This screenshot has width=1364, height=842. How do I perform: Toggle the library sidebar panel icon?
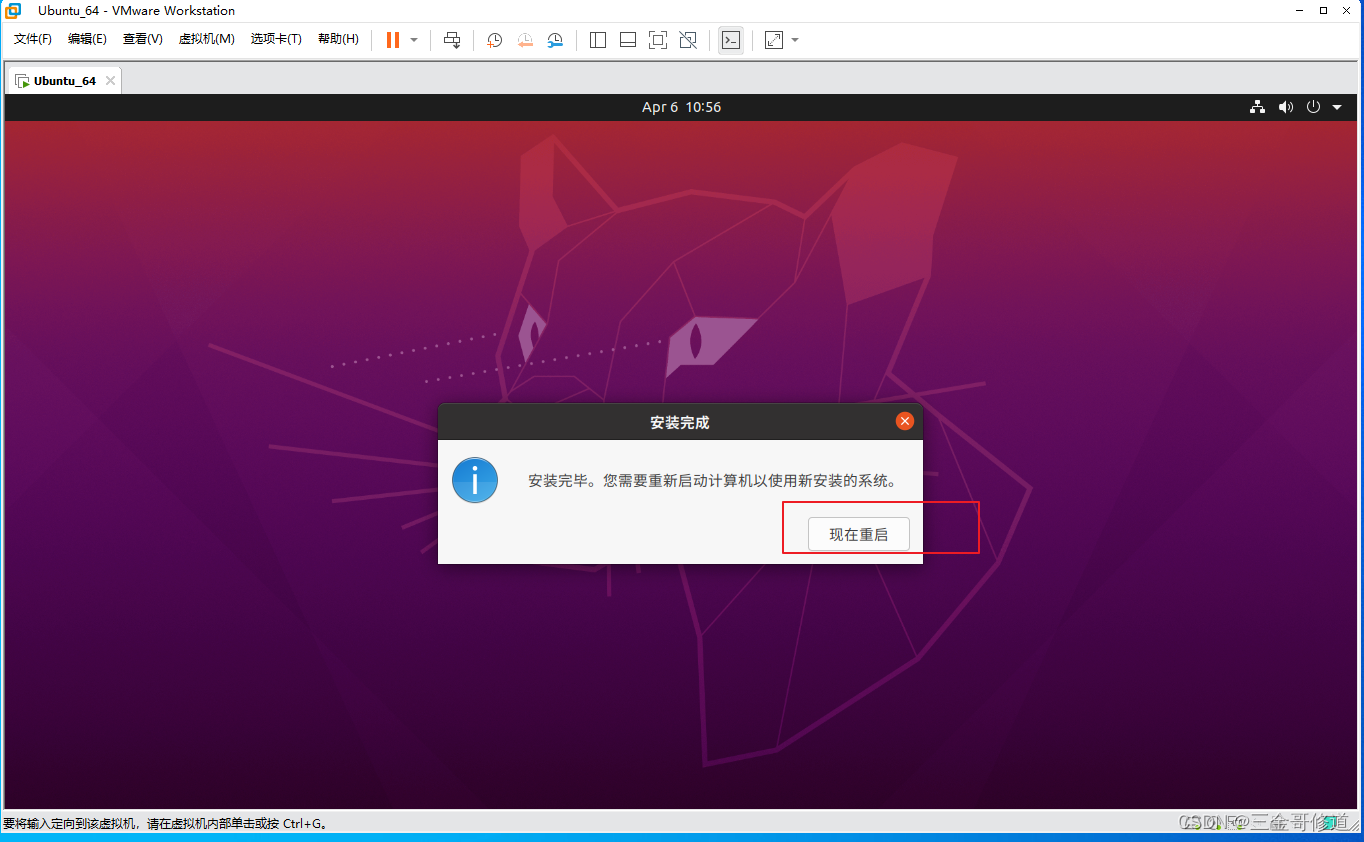tap(598, 40)
